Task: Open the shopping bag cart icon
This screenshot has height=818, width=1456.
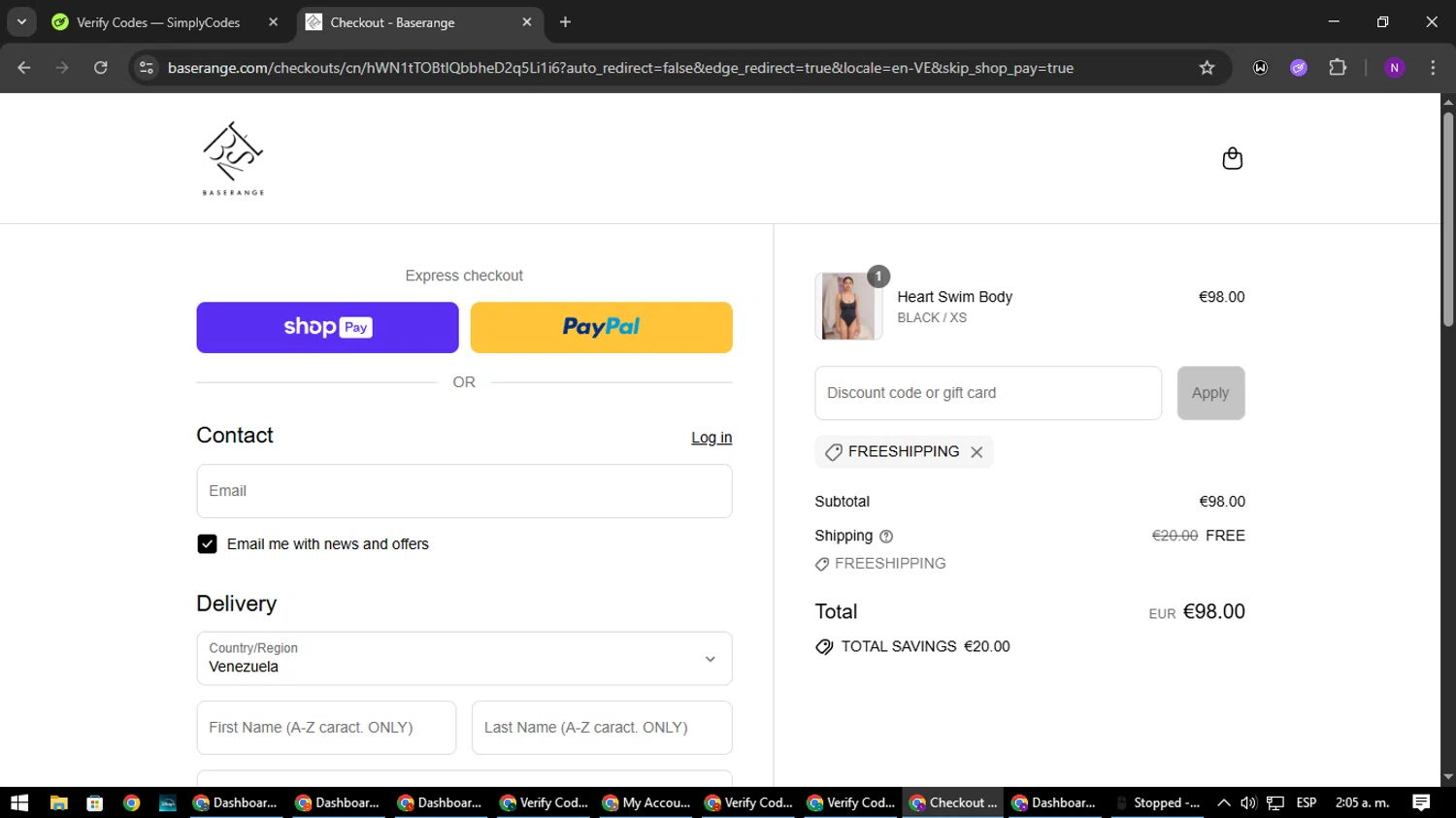Action: click(1232, 158)
